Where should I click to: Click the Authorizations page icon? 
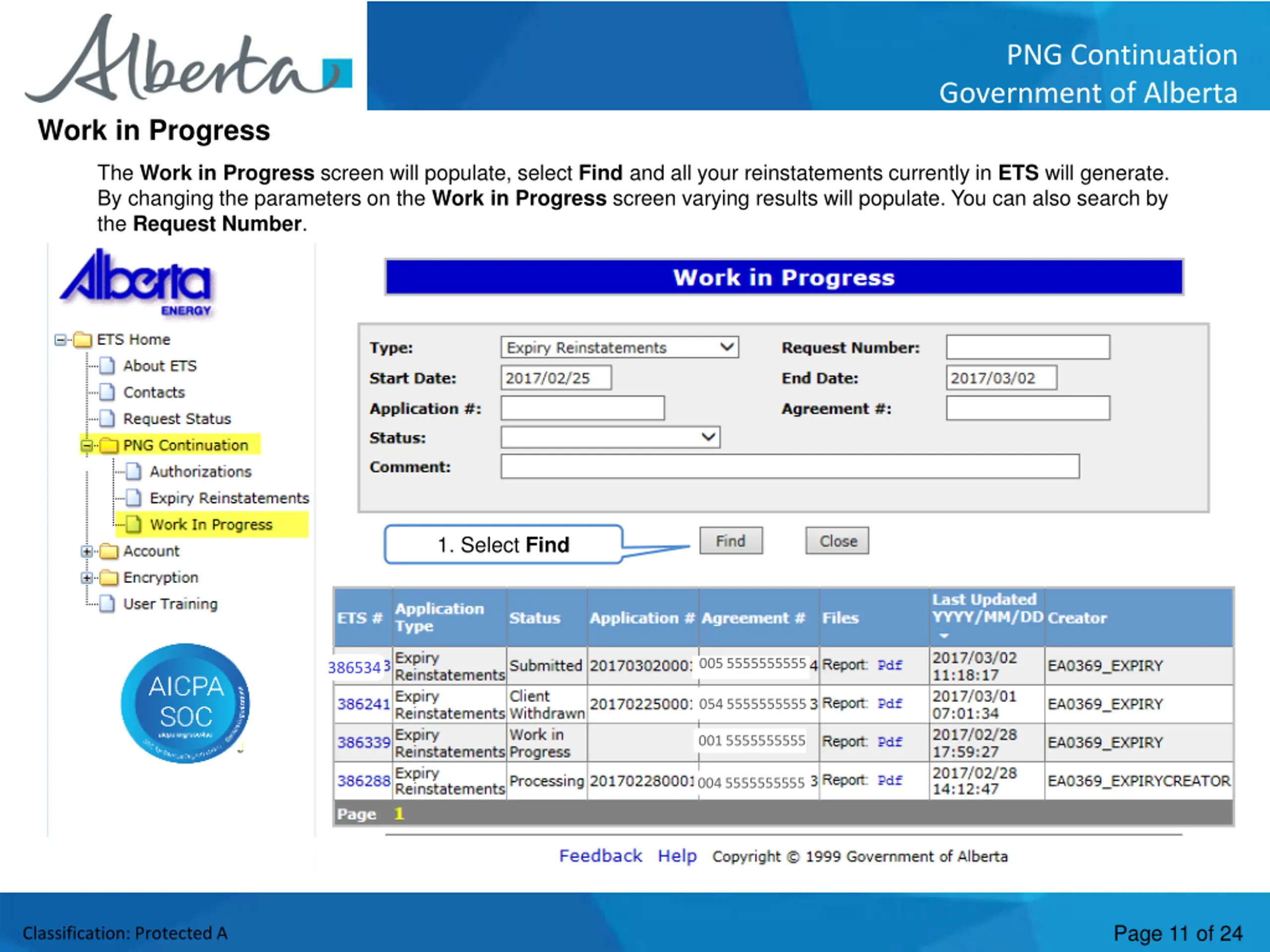coord(134,472)
